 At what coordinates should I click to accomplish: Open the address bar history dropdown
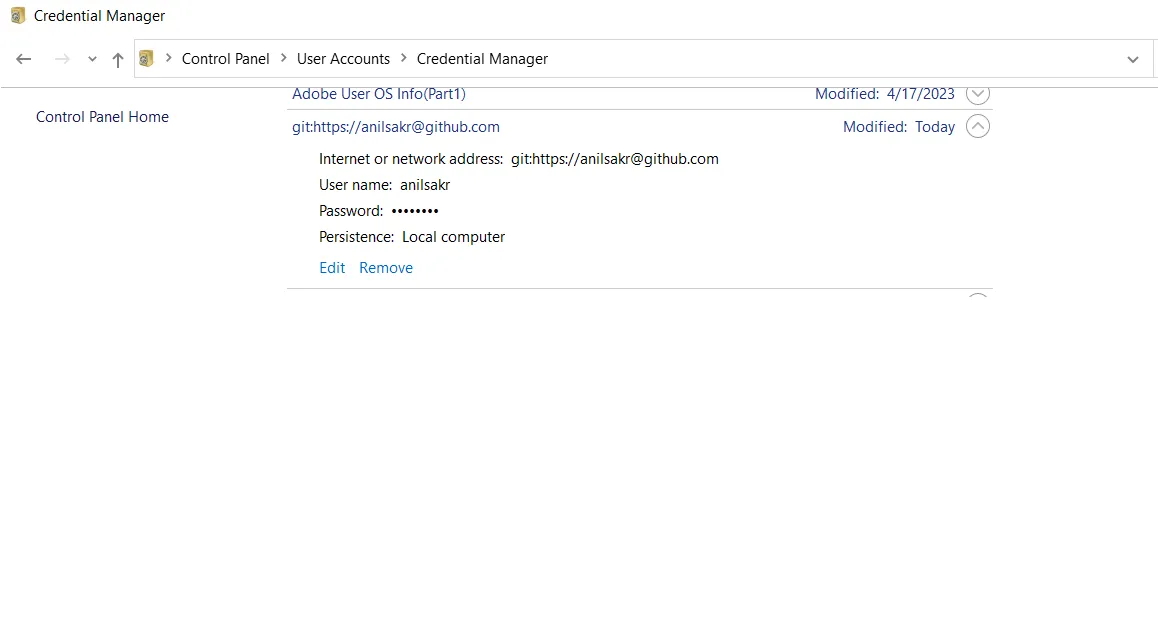coord(1133,59)
